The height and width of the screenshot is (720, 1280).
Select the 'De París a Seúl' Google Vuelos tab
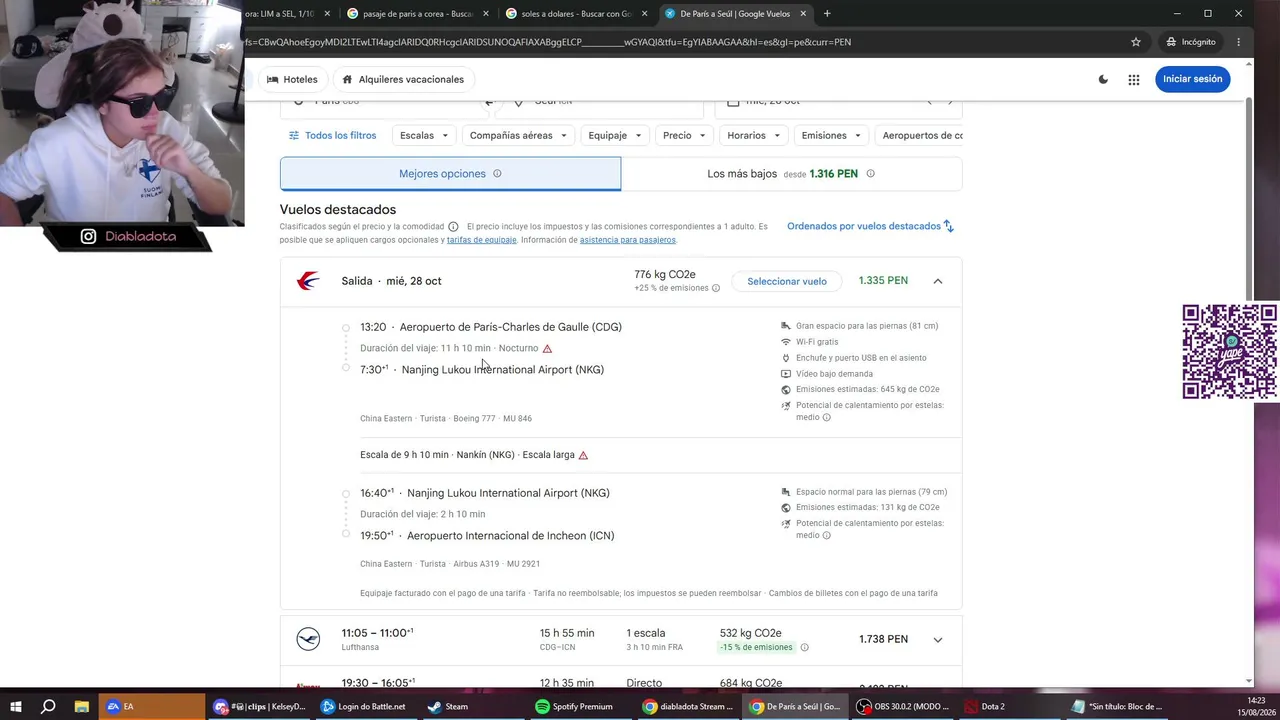[x=734, y=14]
